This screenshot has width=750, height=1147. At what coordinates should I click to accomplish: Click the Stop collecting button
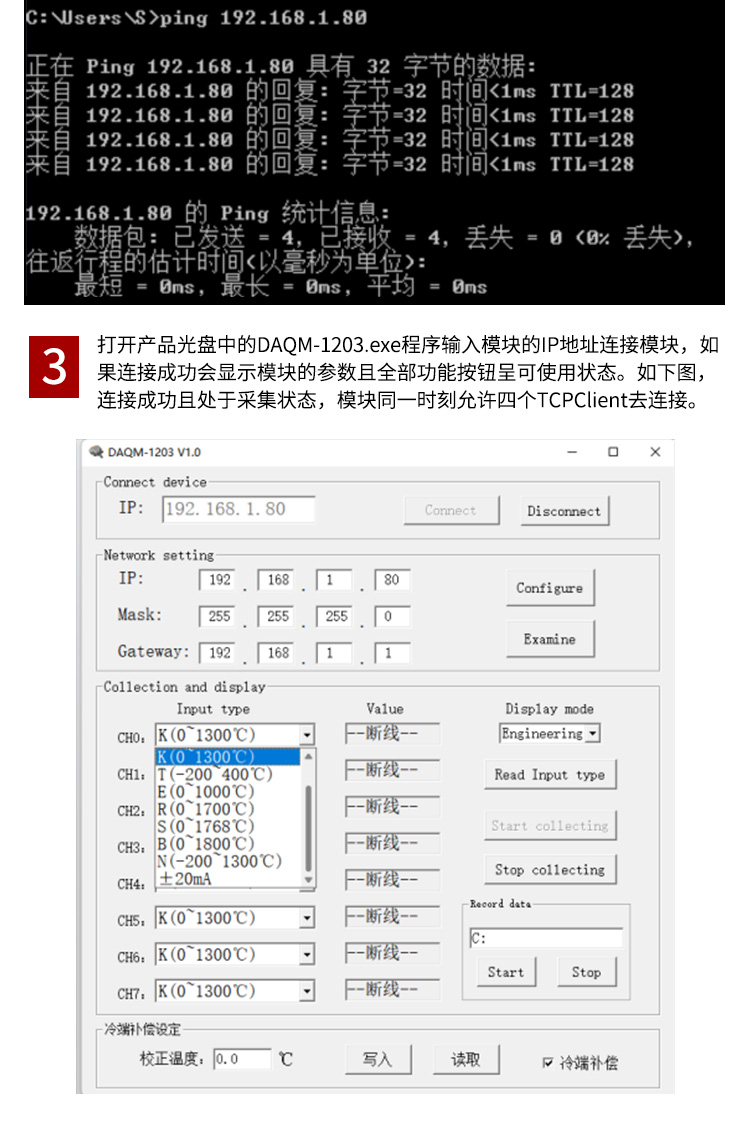pos(550,869)
